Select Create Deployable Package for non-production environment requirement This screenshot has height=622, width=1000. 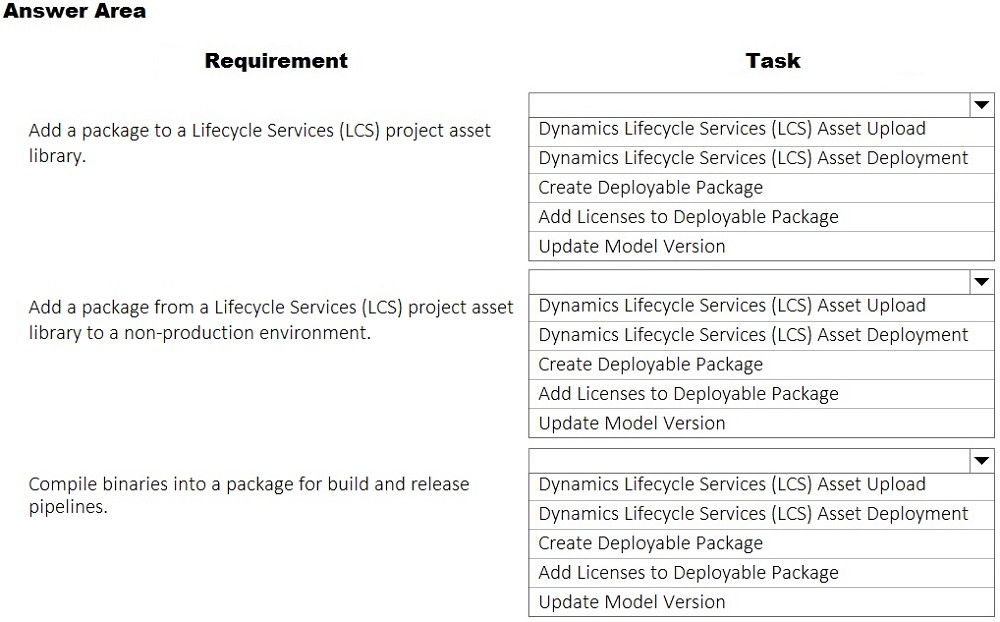650,365
